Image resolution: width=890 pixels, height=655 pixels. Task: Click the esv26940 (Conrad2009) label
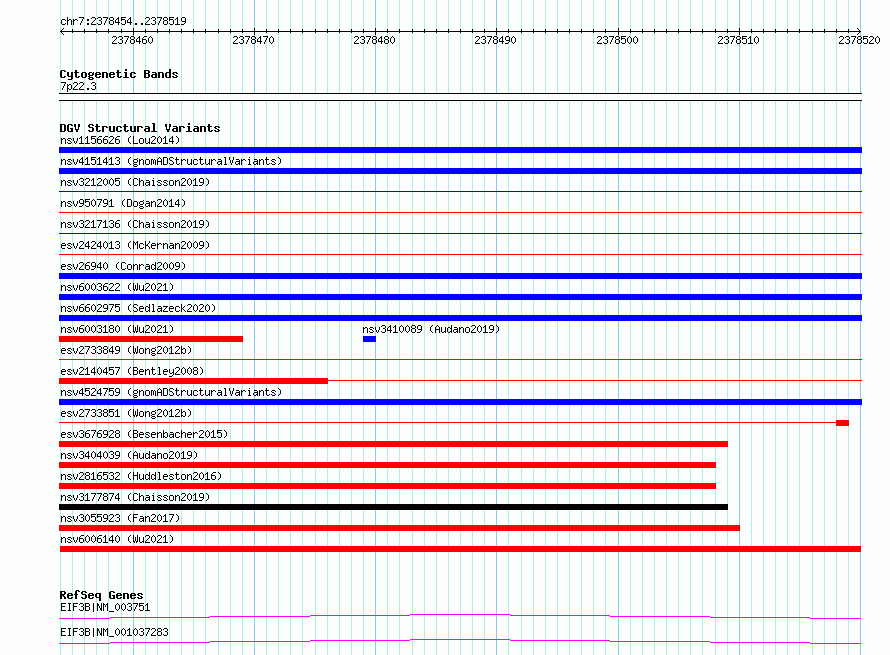(123, 266)
